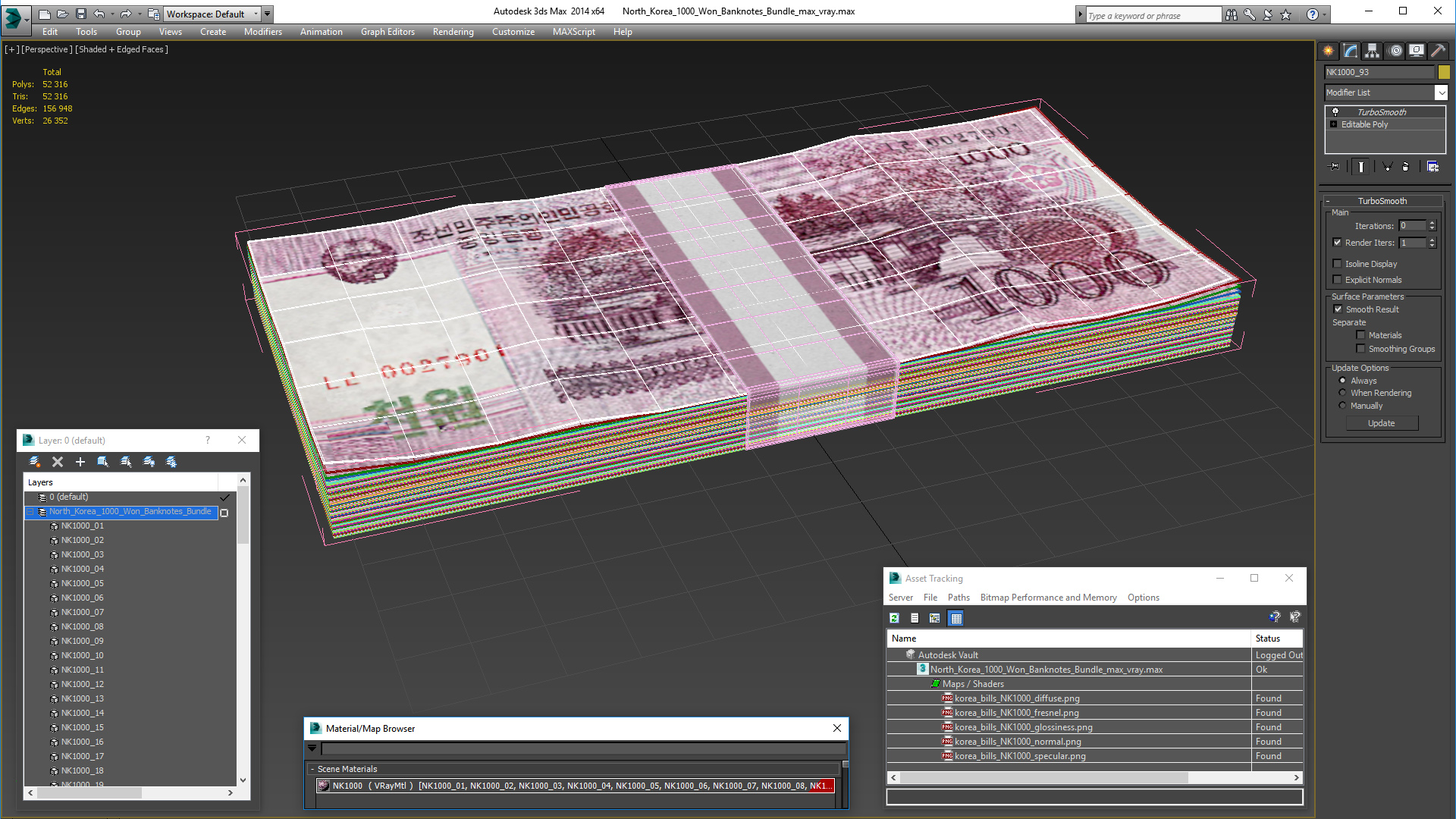Select When Rendering update option
Viewport: 1456px width, 819px height.
click(1342, 393)
